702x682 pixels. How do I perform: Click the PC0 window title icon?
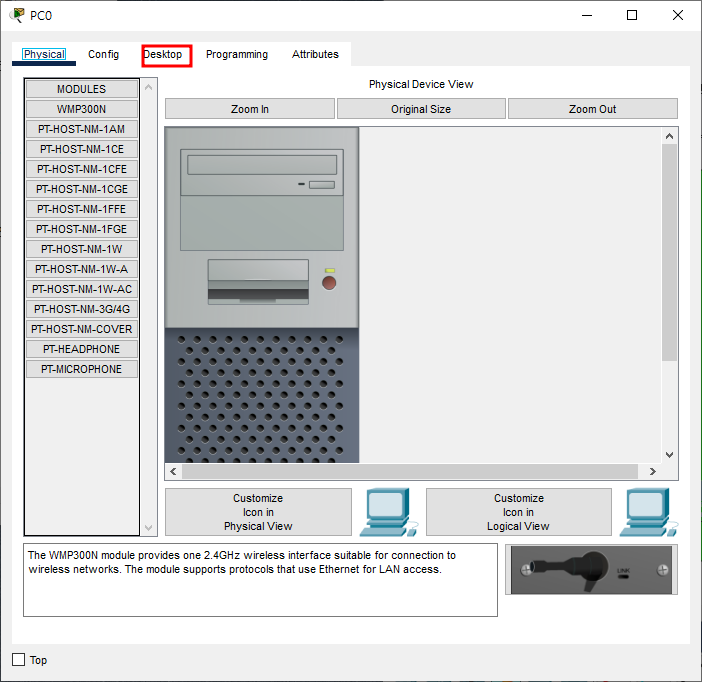point(17,15)
